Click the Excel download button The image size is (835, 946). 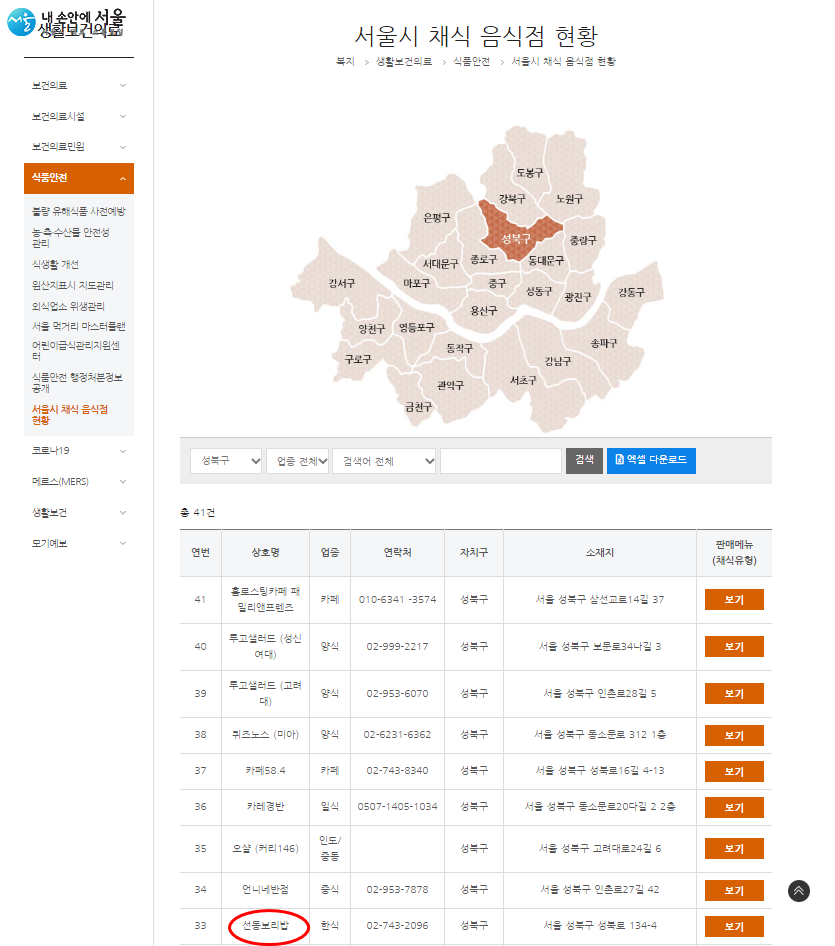651,460
